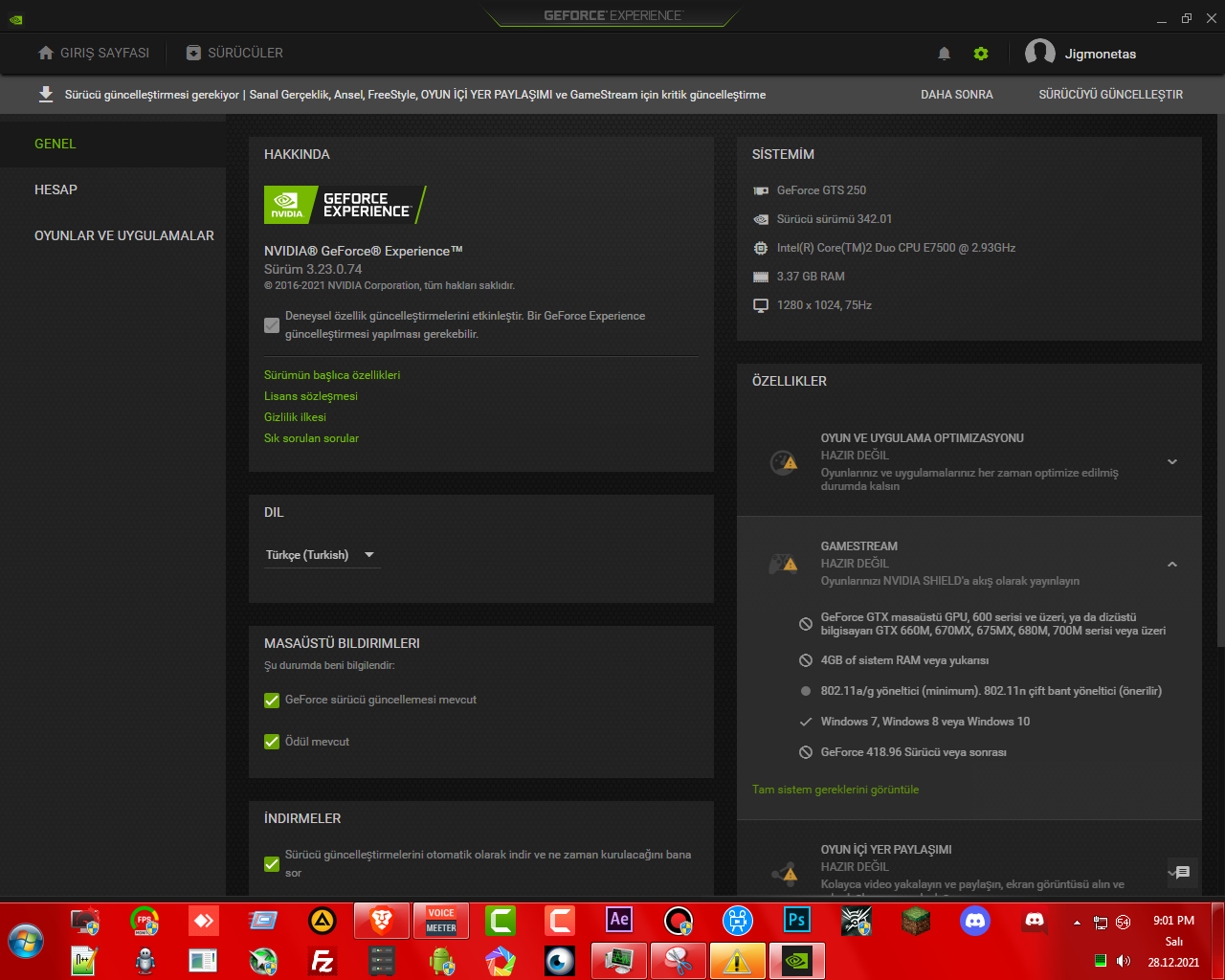Open the Jigmonetas profile avatar

point(1040,54)
